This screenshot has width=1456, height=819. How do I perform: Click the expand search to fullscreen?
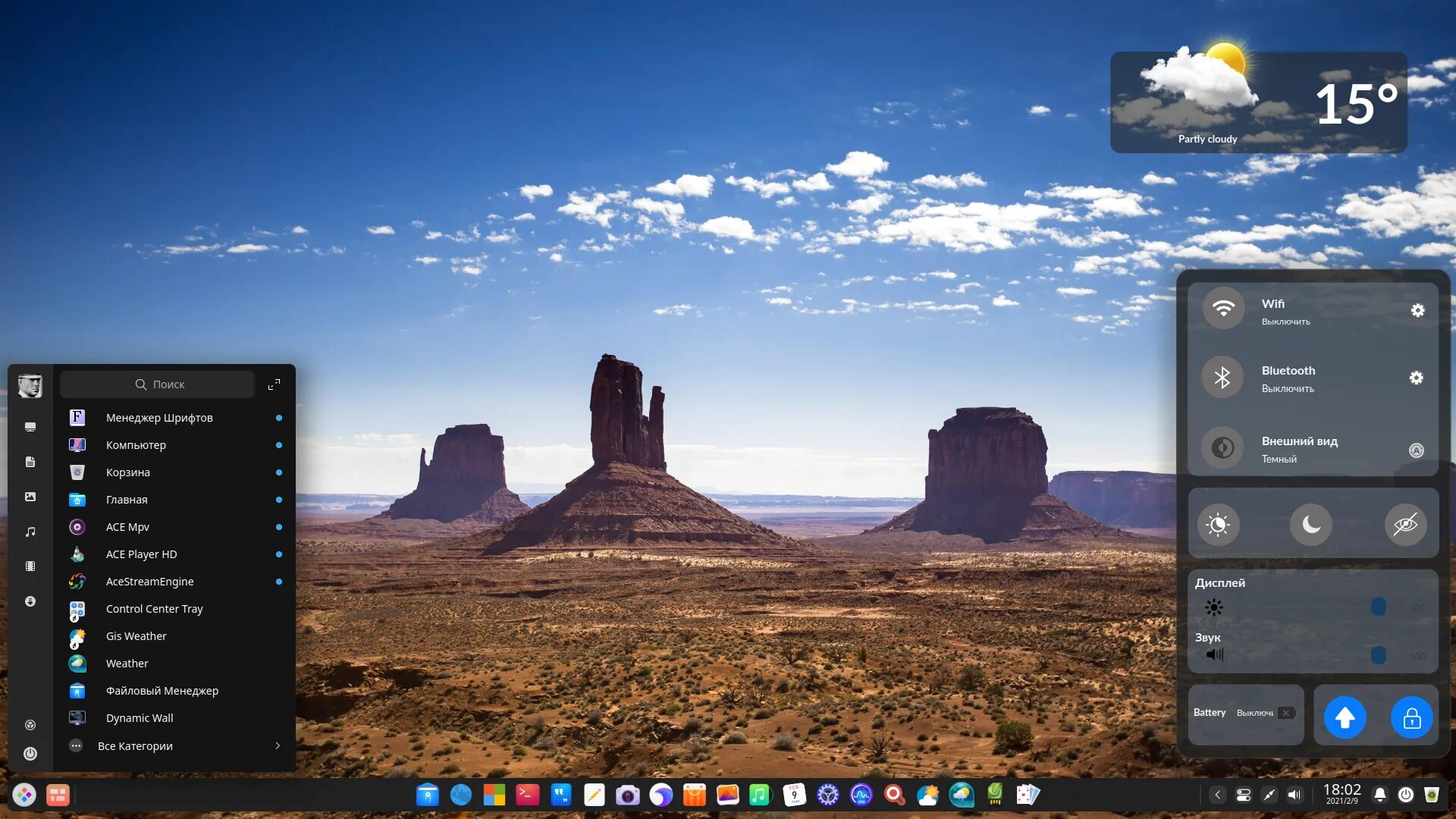(x=275, y=384)
